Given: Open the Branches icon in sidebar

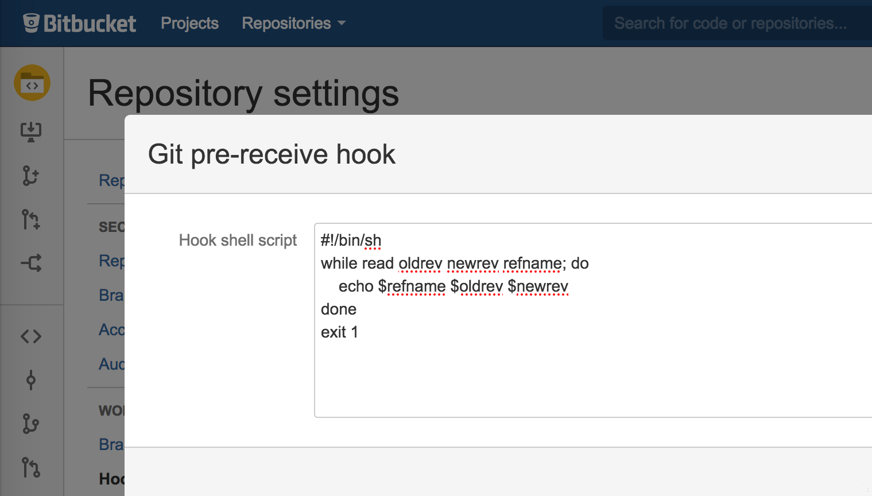Looking at the screenshot, I should point(31,424).
